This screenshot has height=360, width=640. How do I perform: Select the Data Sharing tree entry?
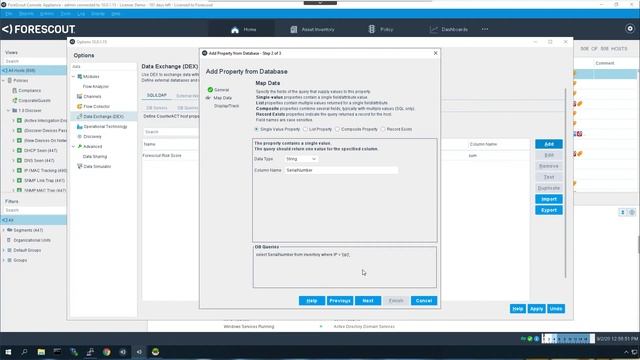click(x=95, y=156)
